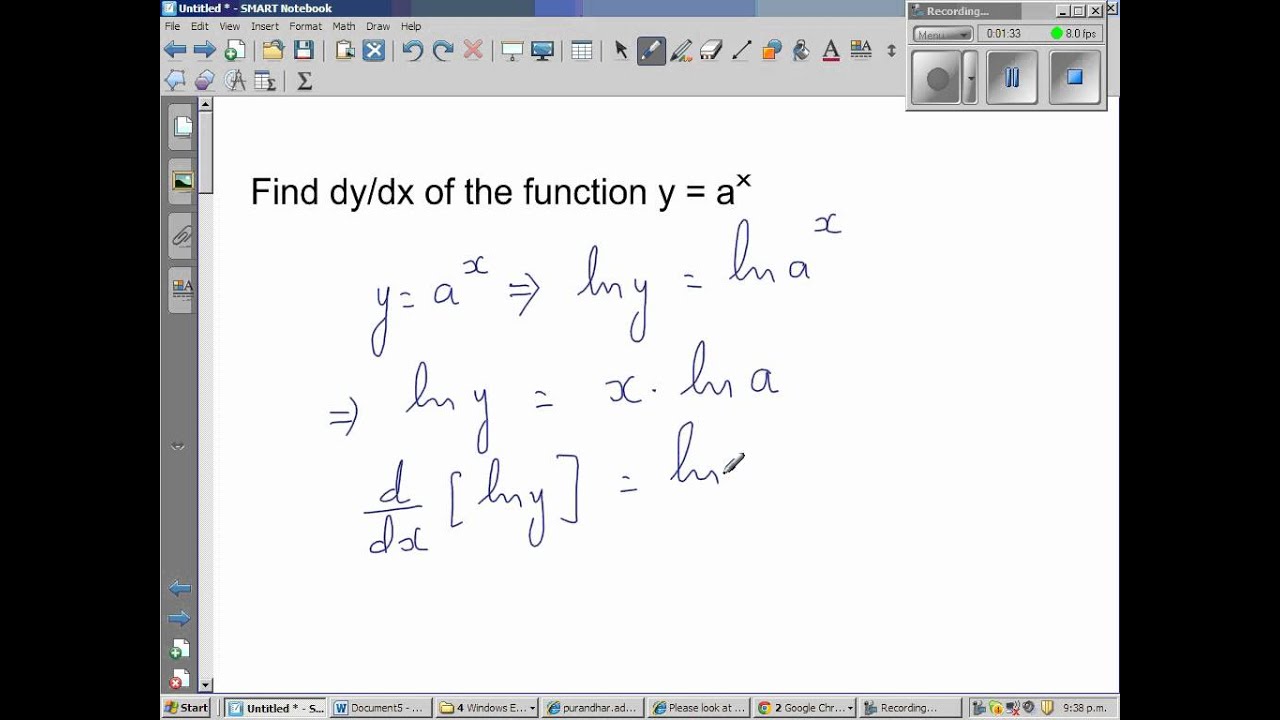Show screen shade projector icon

[512, 50]
